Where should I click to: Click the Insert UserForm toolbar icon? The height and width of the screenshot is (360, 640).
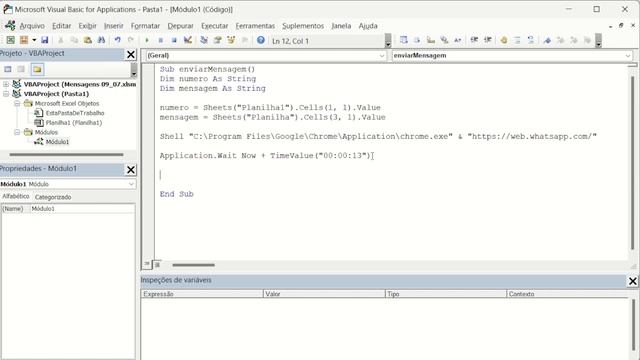click(x=24, y=40)
